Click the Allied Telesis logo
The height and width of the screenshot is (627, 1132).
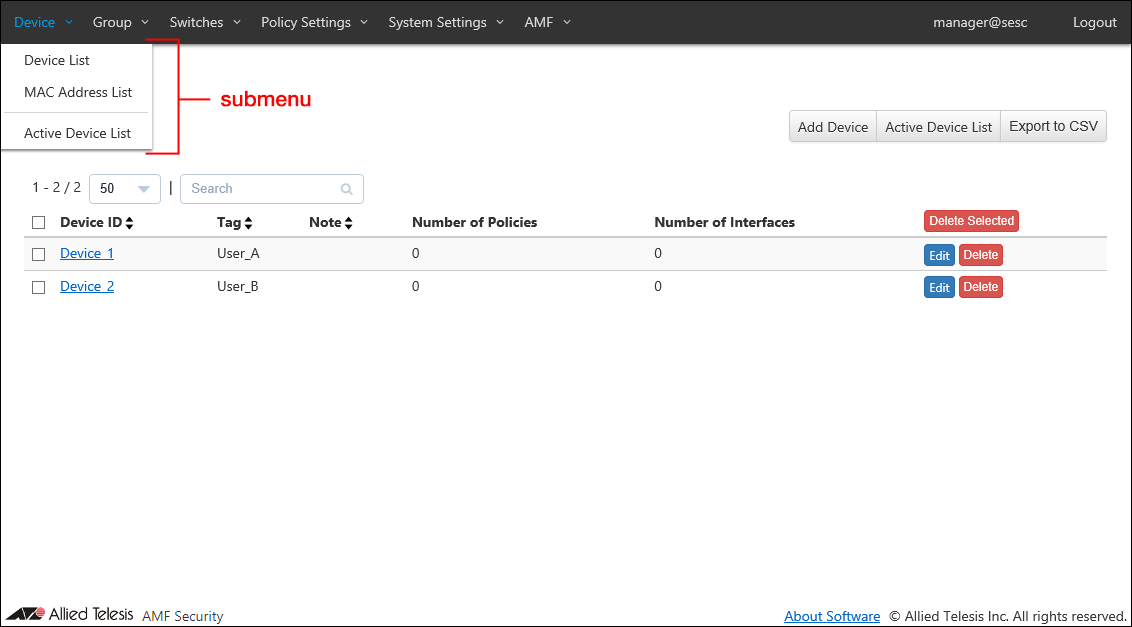coord(70,614)
